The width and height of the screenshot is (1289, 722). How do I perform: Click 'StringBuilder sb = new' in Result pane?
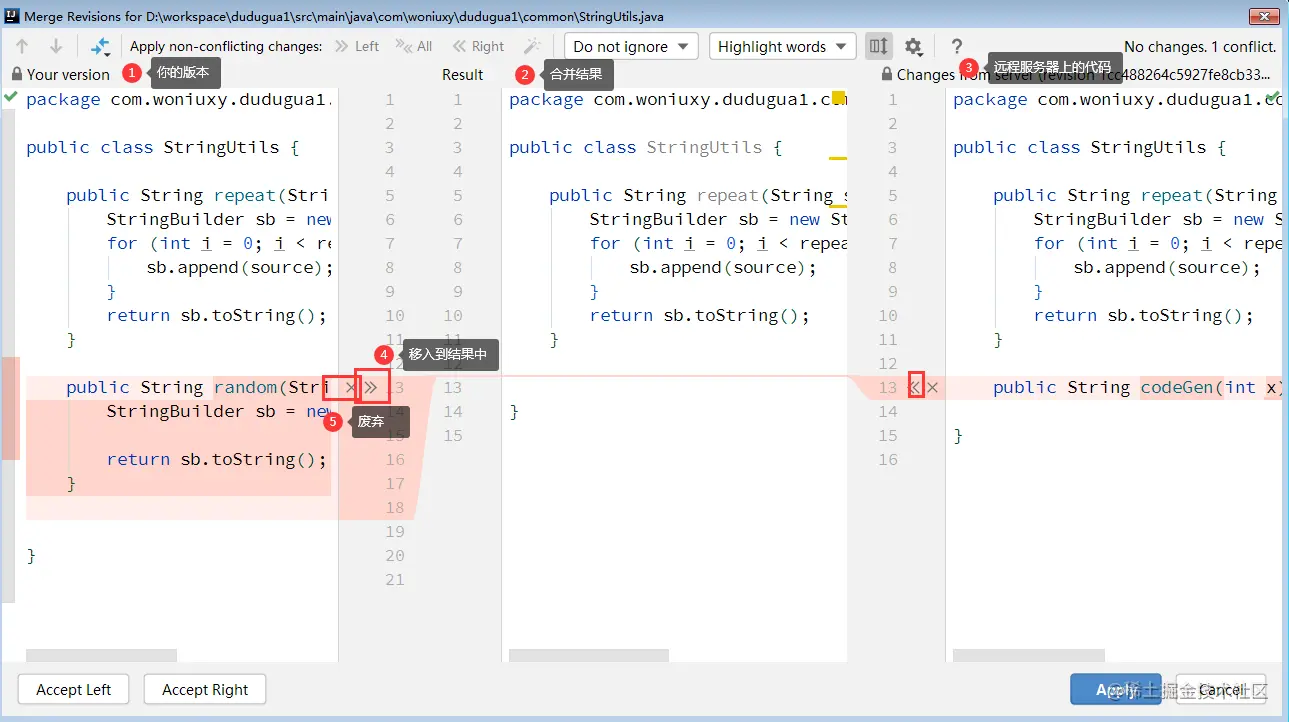tap(717, 219)
